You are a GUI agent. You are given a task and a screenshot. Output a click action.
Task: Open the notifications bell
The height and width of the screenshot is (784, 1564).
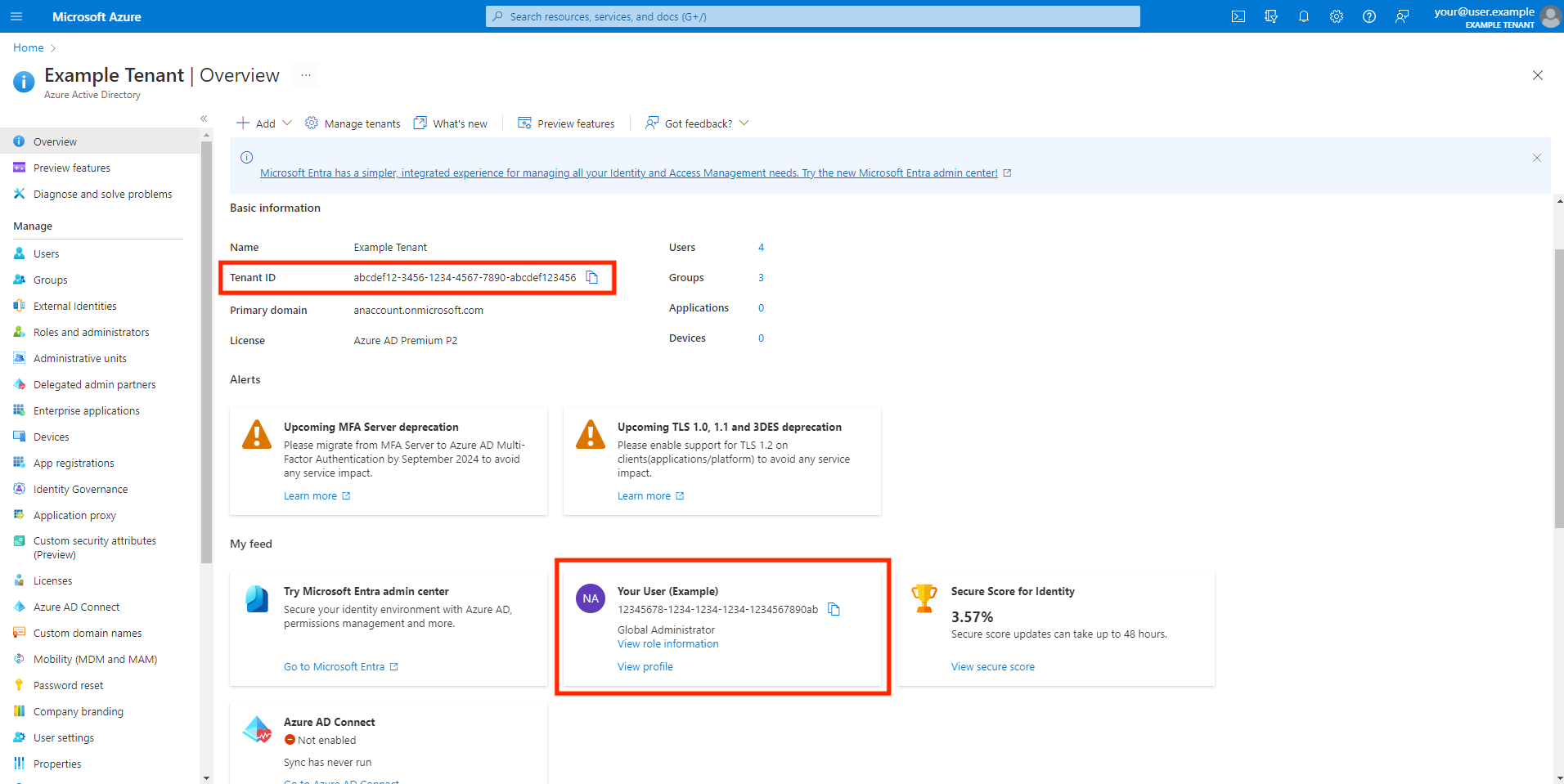coord(1304,16)
